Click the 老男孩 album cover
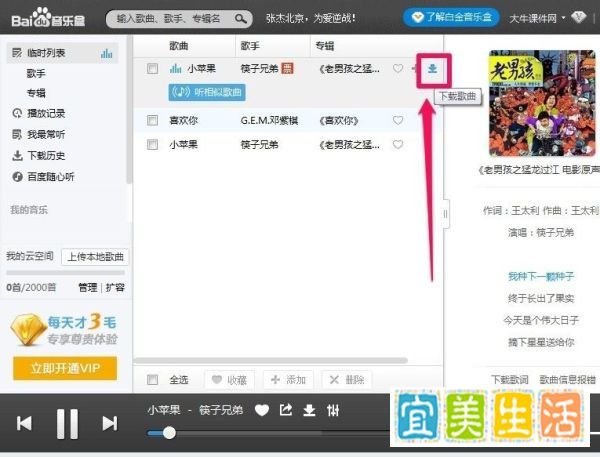This screenshot has width=600, height=457. 543,103
